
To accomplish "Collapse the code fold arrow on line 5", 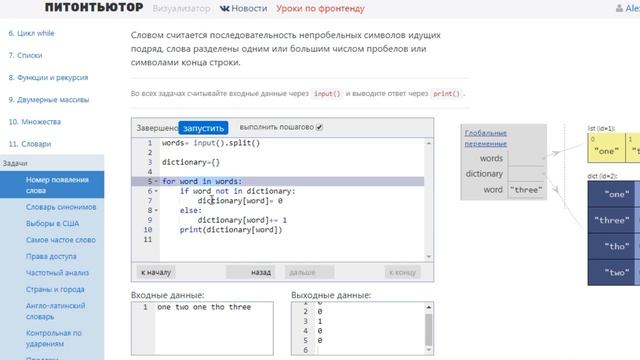I will [x=156, y=181].
